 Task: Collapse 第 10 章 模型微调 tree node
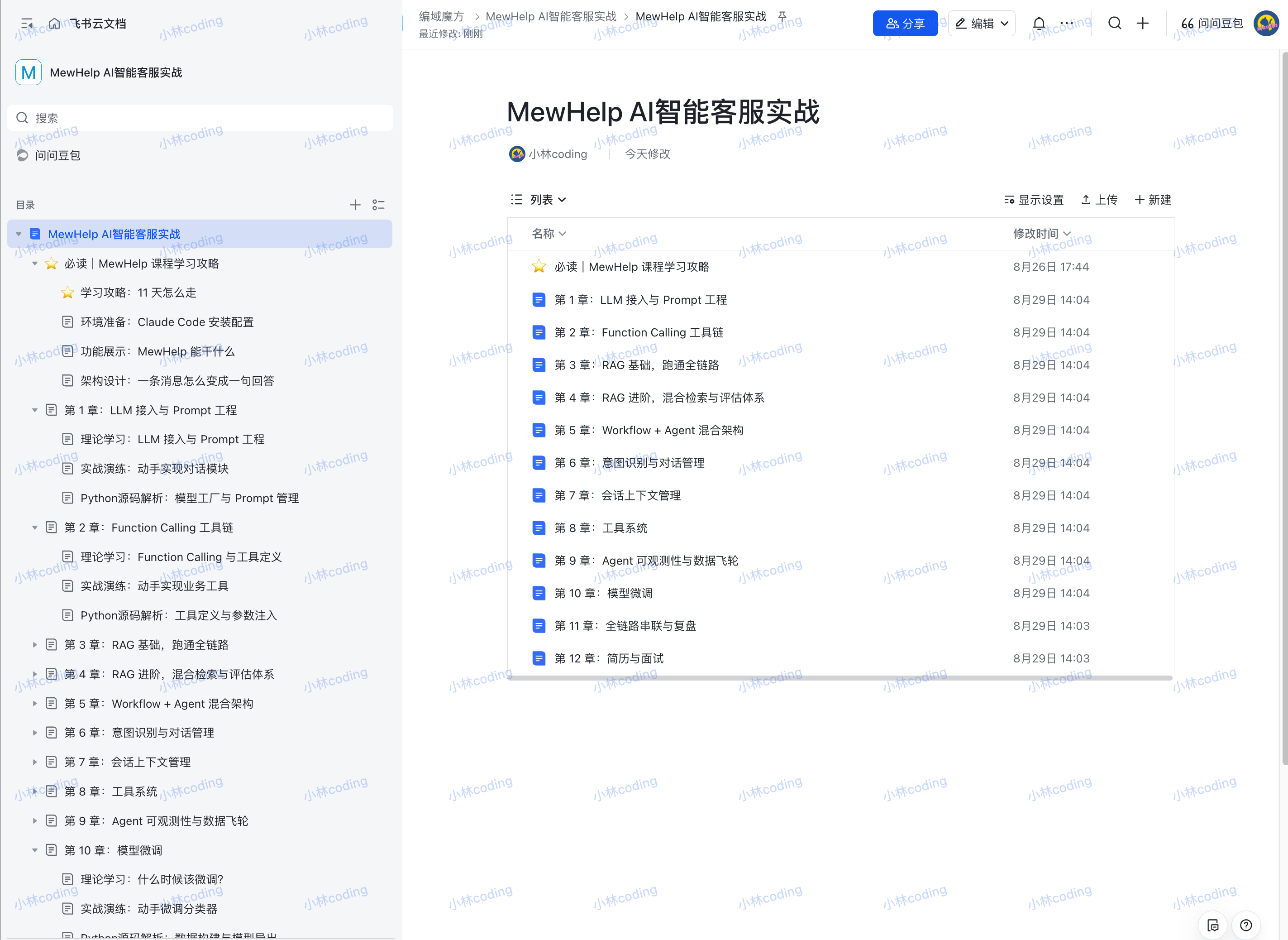[x=35, y=850]
